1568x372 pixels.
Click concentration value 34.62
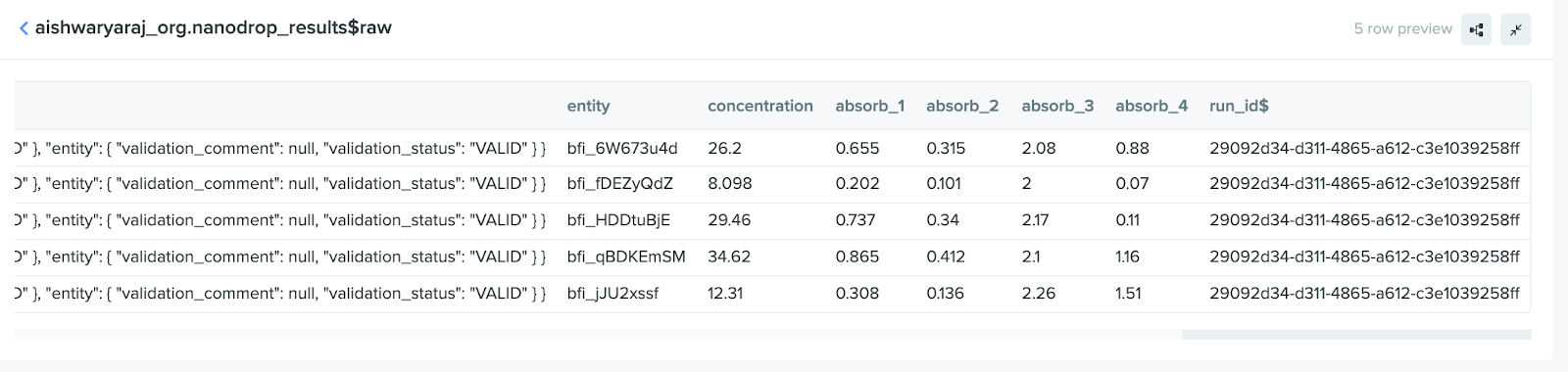pyautogui.click(x=729, y=256)
